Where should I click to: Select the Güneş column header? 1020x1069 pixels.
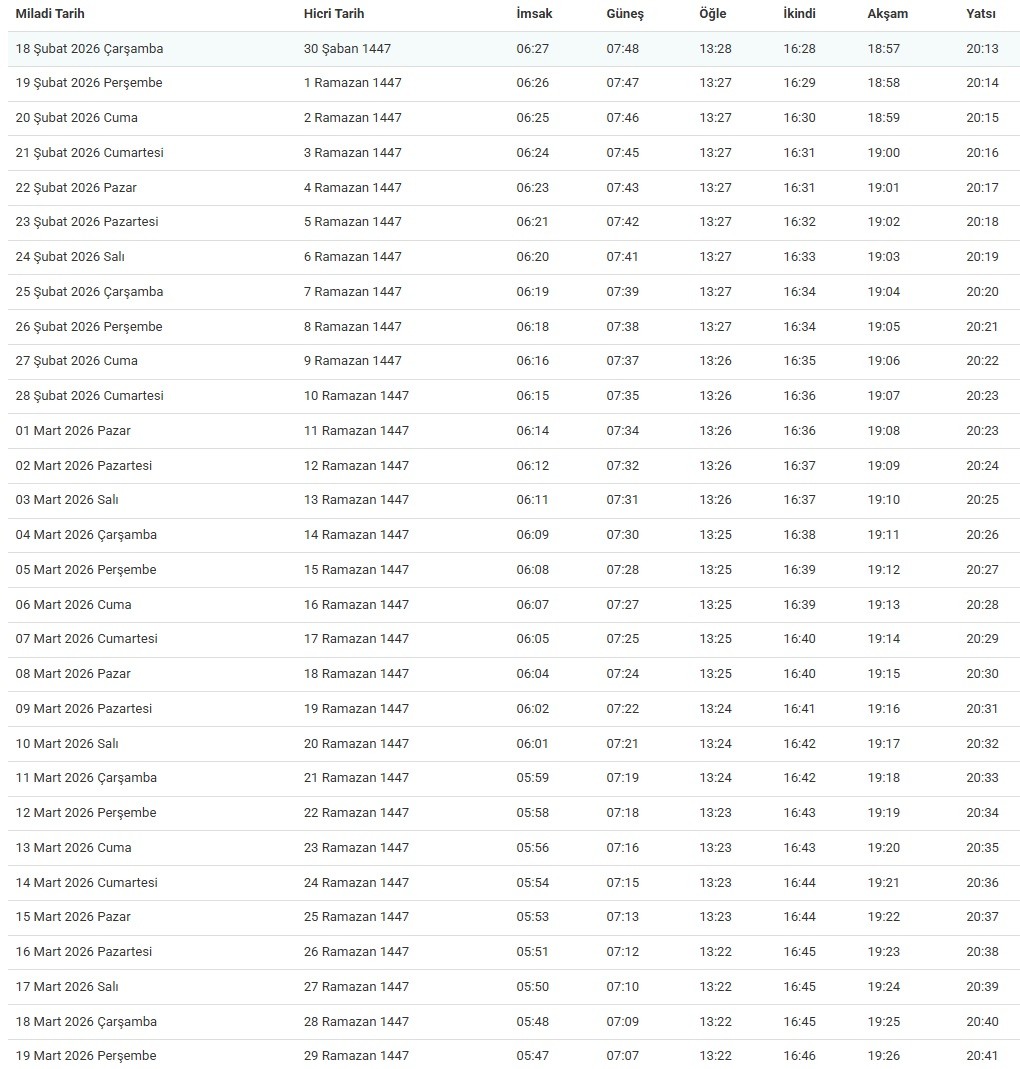625,14
